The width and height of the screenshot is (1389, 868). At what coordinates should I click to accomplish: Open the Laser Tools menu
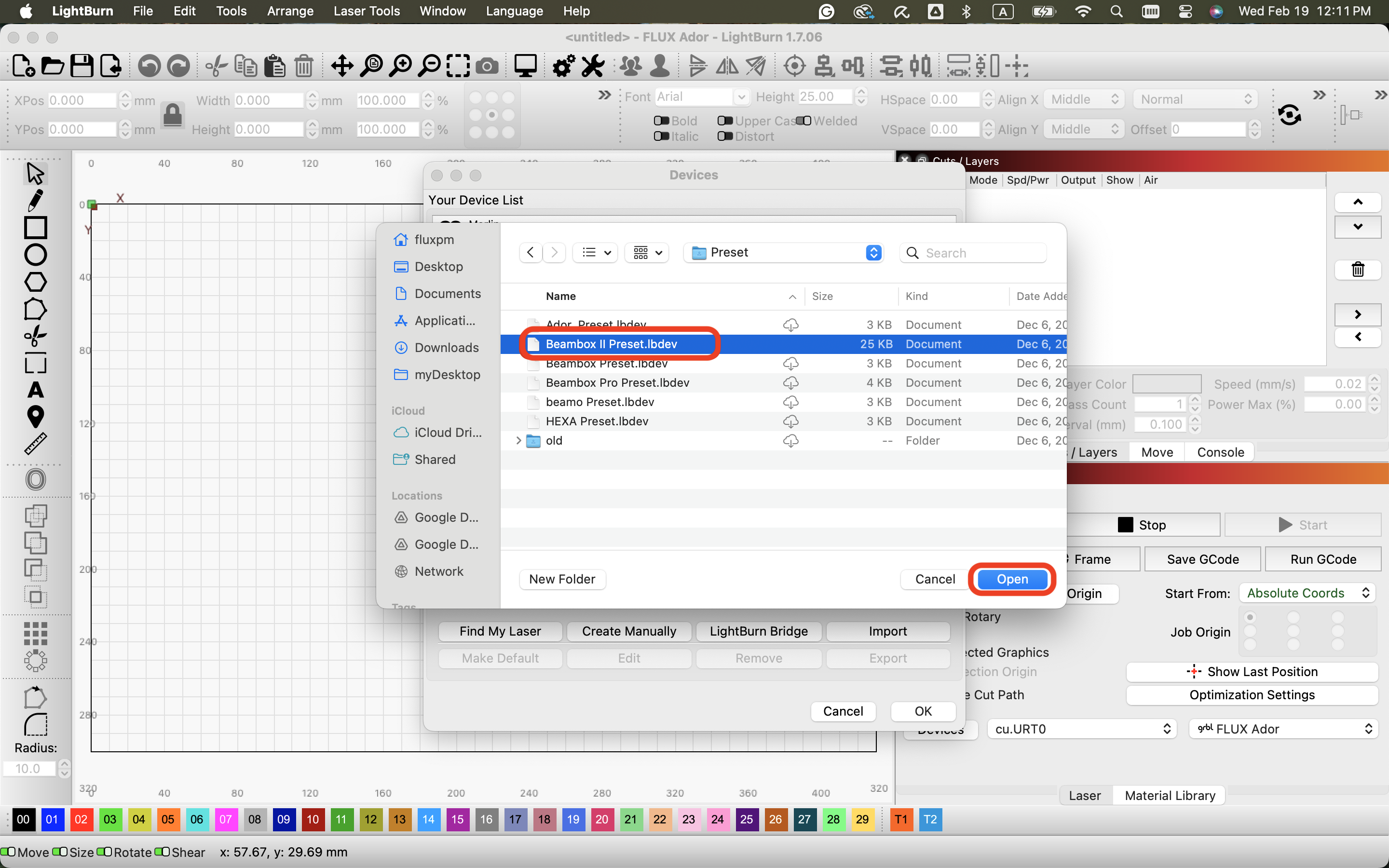pyautogui.click(x=366, y=11)
